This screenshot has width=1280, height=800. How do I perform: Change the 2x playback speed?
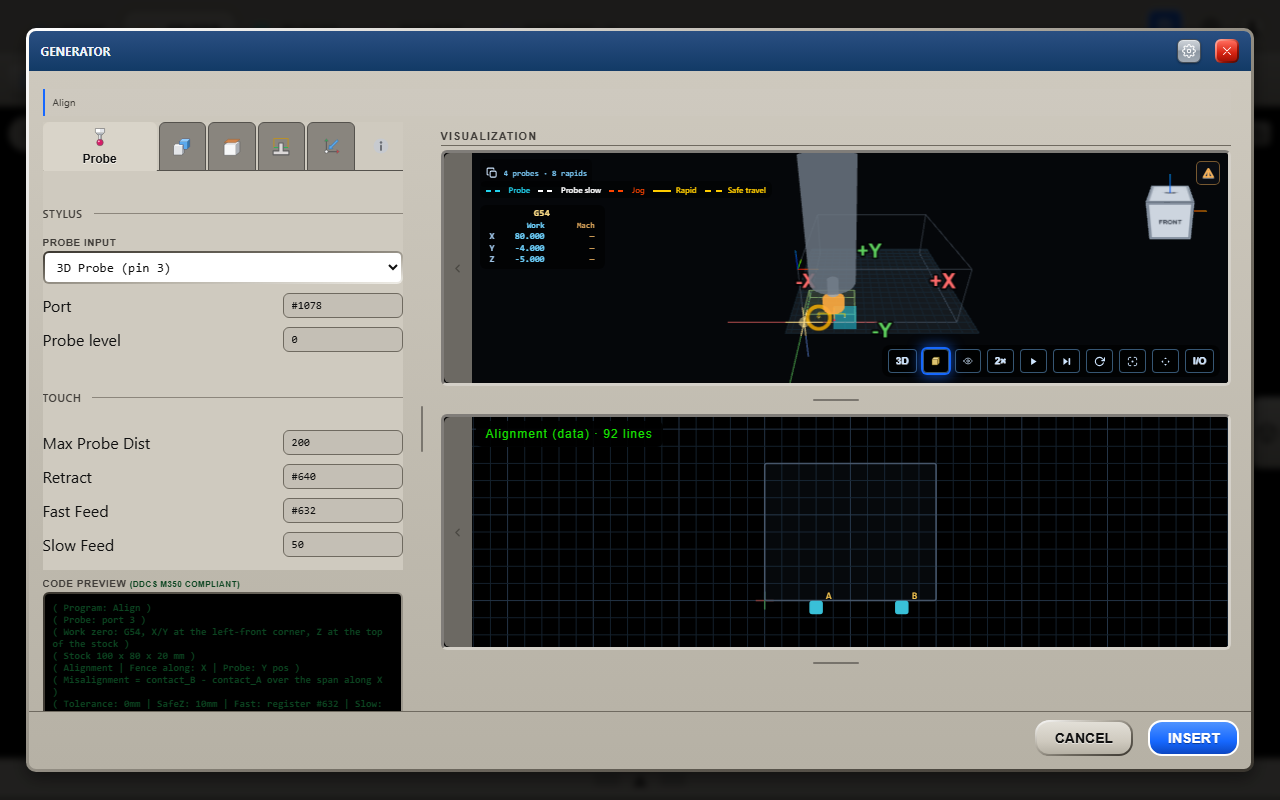pos(1001,361)
